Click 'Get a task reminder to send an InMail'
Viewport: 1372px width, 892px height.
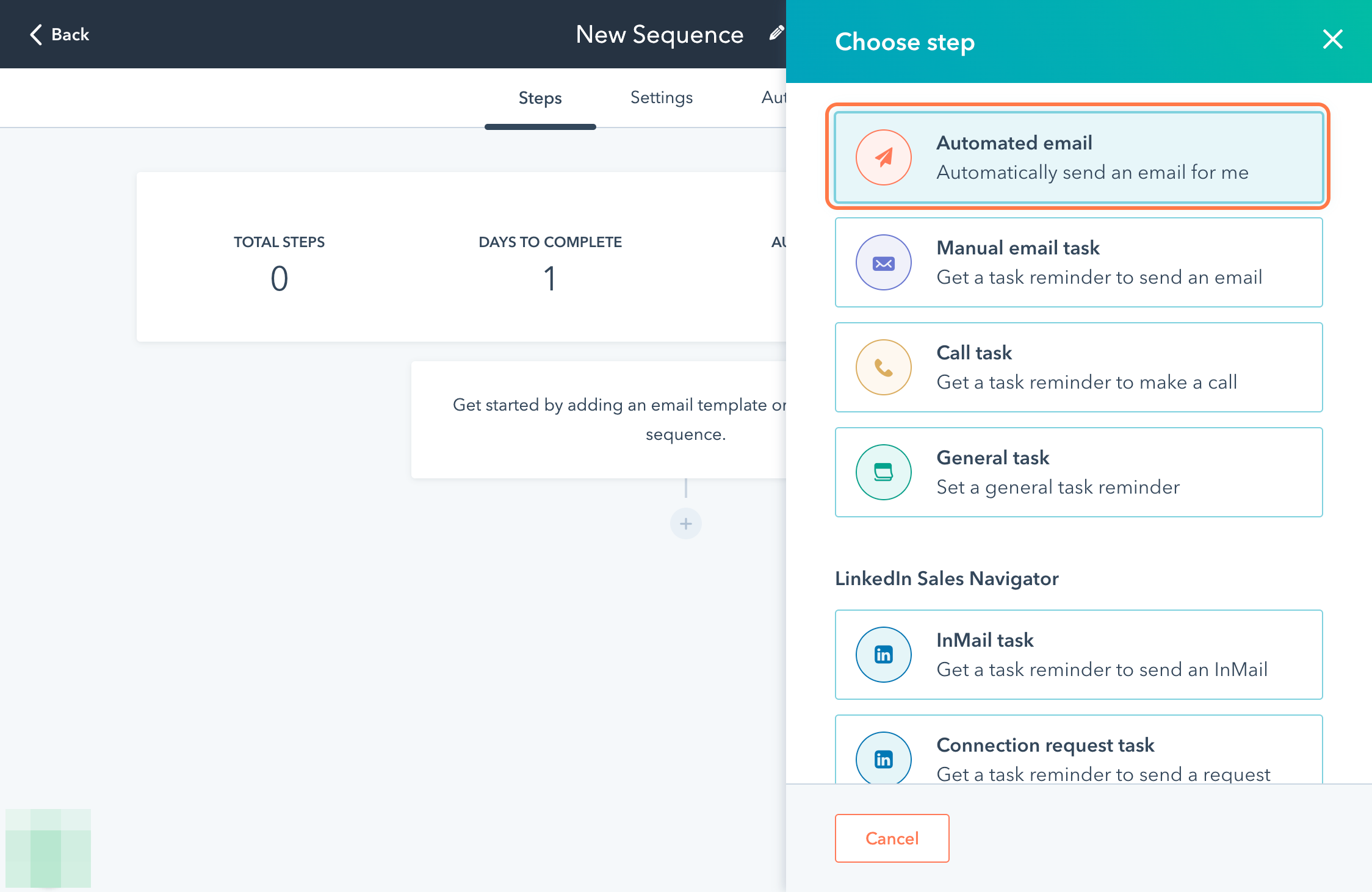(1102, 669)
